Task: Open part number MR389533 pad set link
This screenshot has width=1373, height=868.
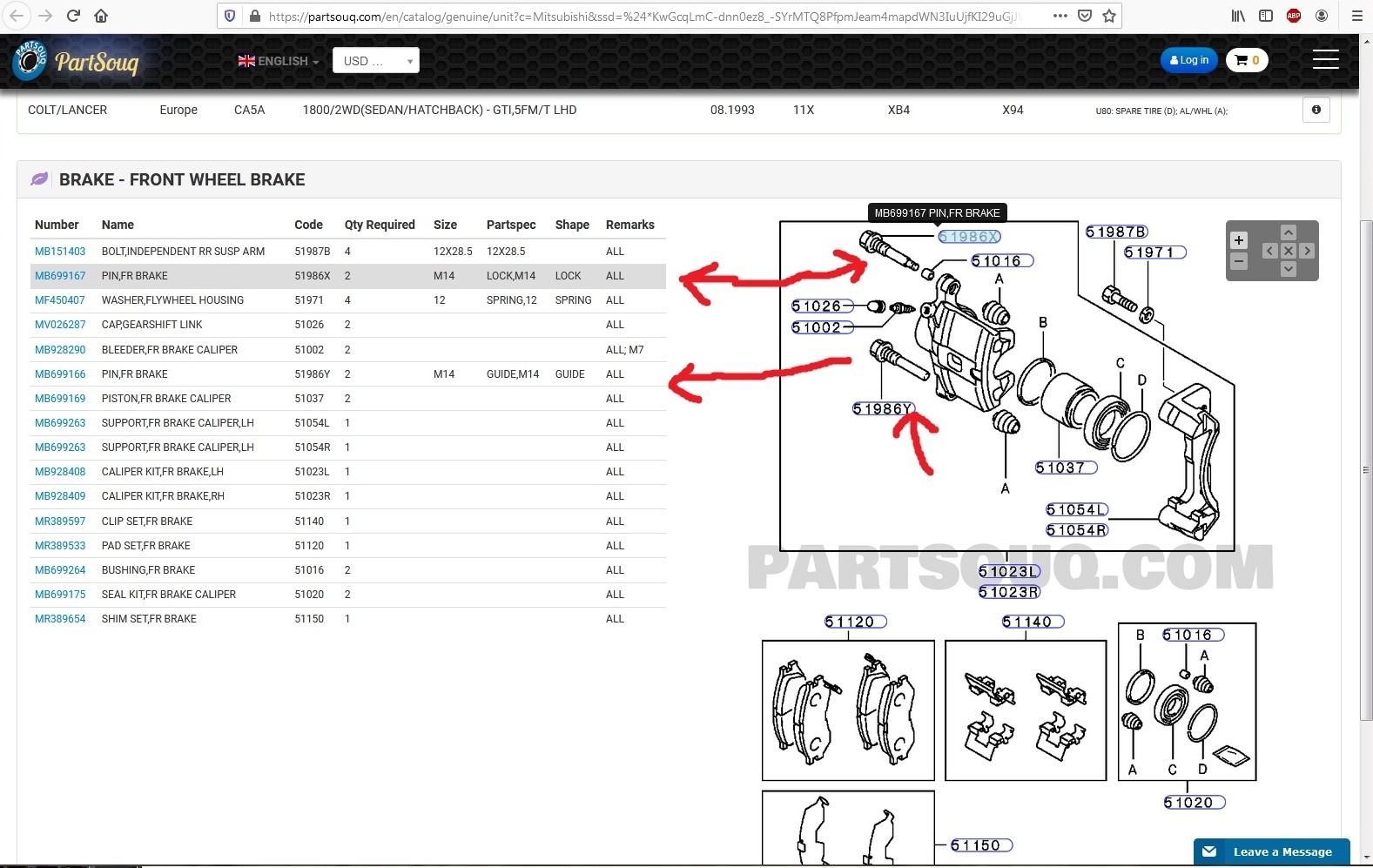Action: click(x=60, y=546)
